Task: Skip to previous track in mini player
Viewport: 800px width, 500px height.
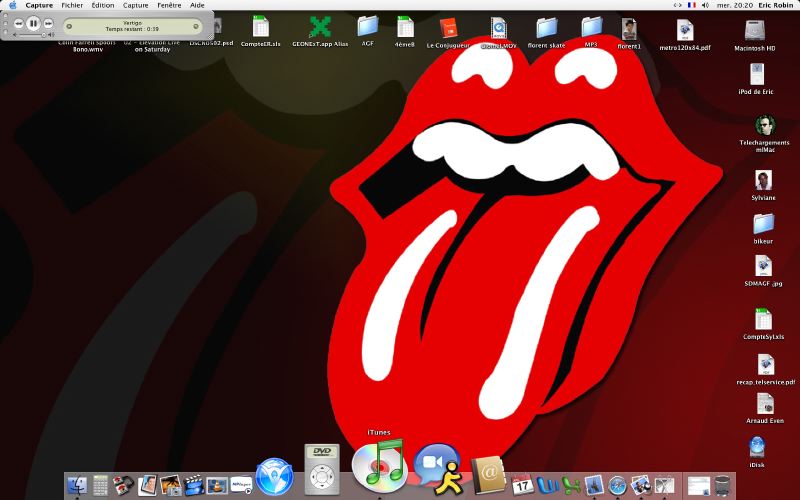Action: click(18, 23)
